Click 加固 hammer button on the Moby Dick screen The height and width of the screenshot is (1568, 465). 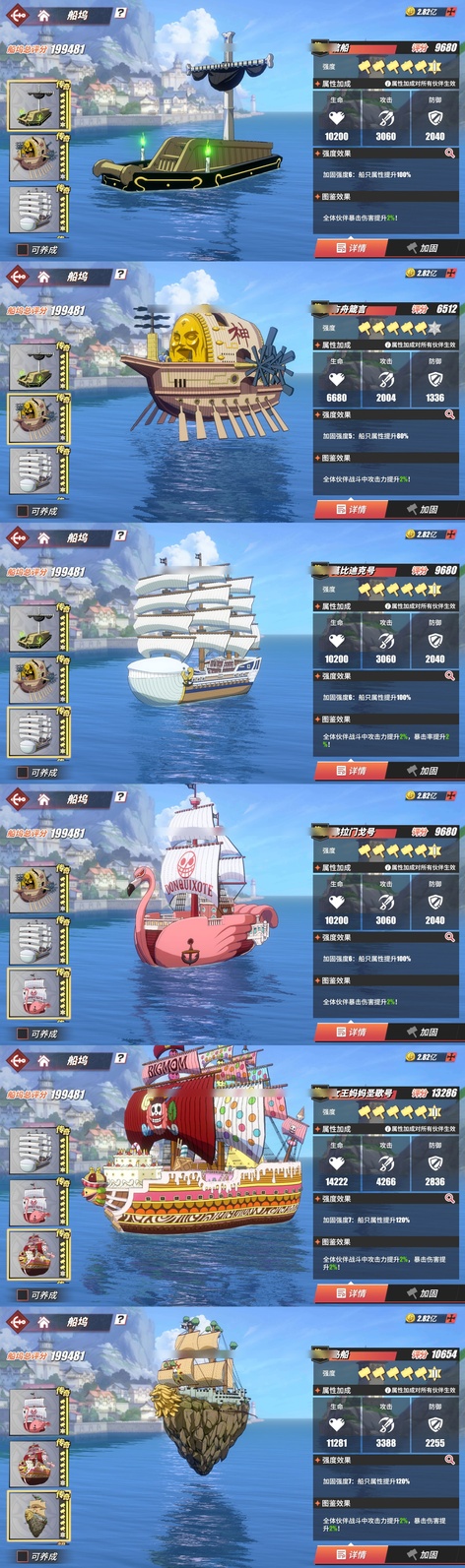coord(422,771)
